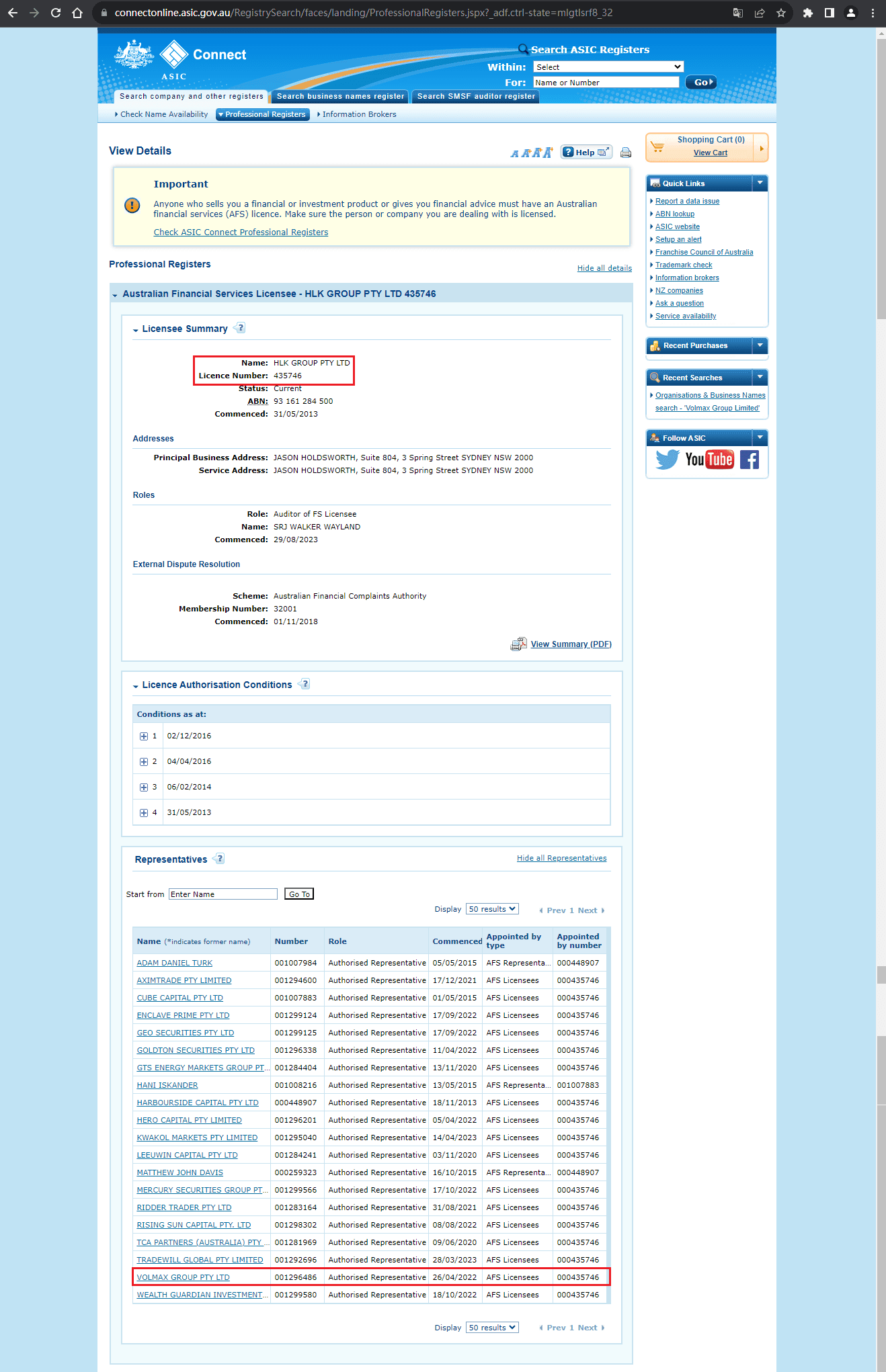Click the PDF icon beside View Summary
Image resolution: width=886 pixels, height=1372 pixels.
518,644
